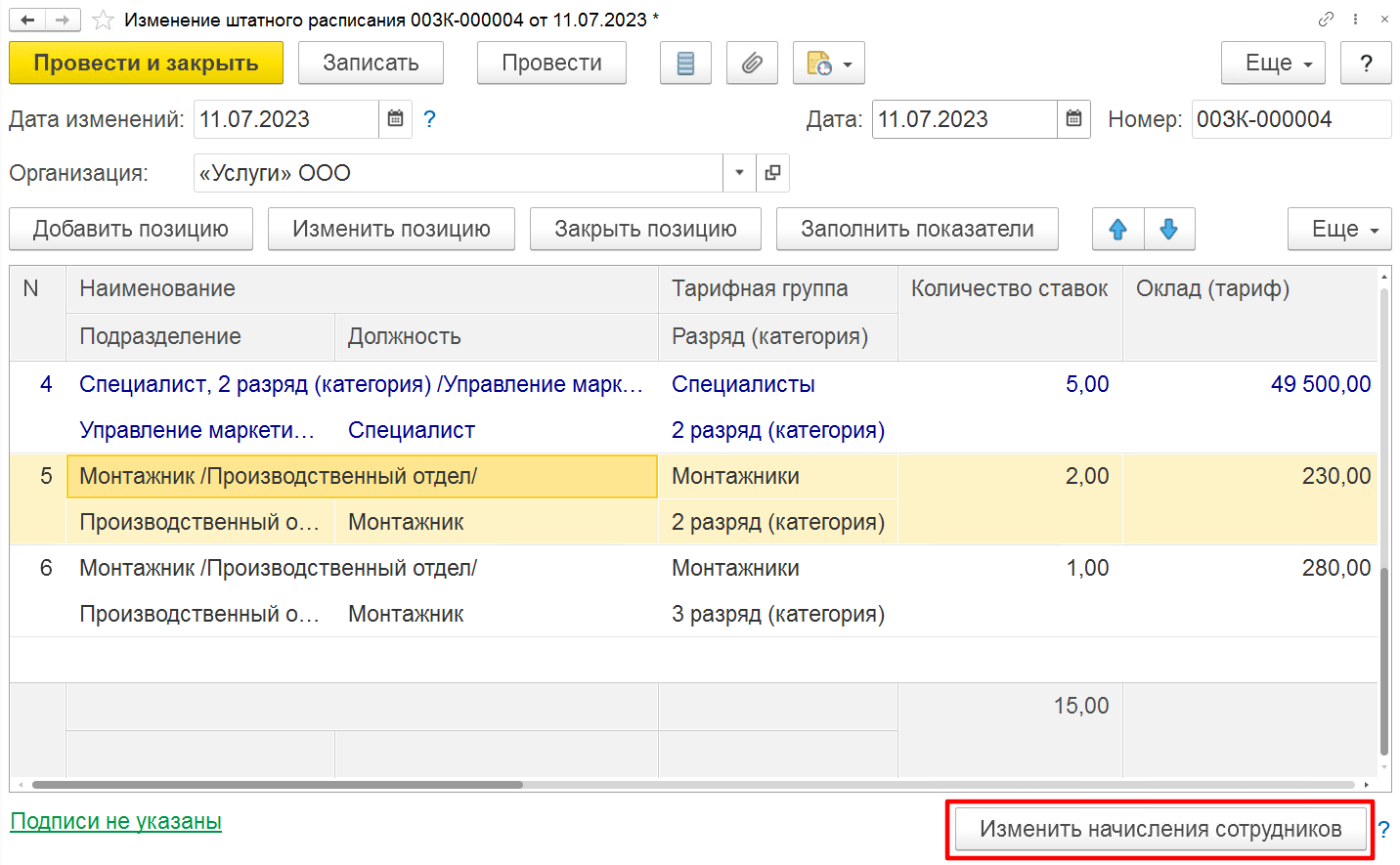
Task: Select the Оклад (тариф) column header
Action: [x=1249, y=313]
